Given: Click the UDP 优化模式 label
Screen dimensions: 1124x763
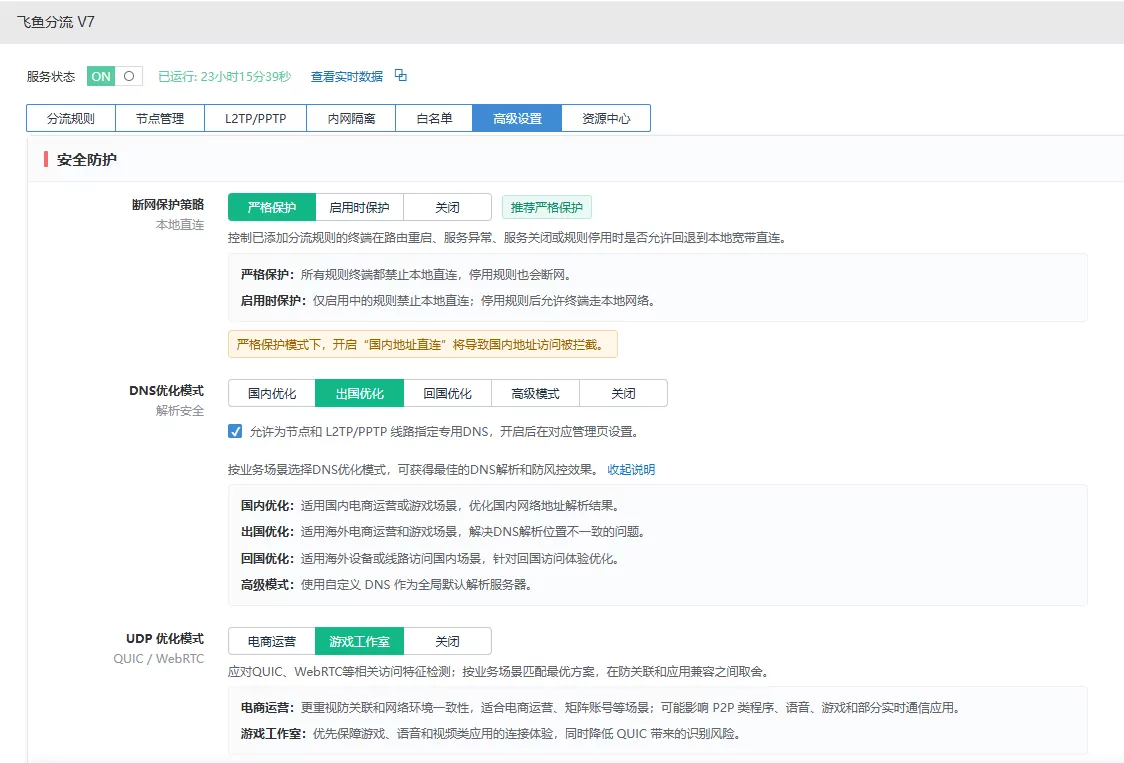Looking at the screenshot, I should point(165,638).
